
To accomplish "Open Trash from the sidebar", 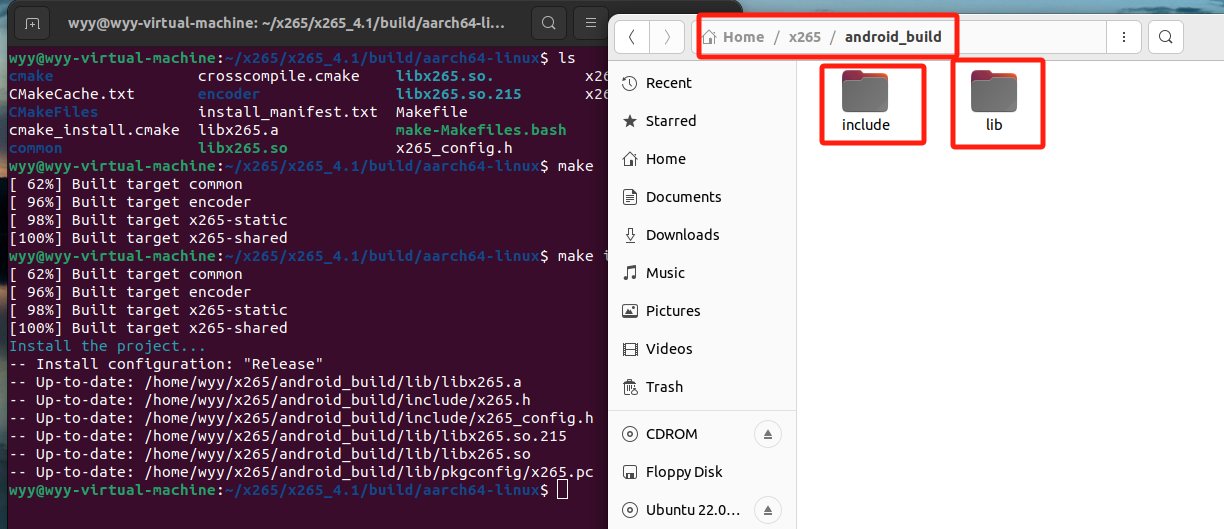I will click(664, 387).
